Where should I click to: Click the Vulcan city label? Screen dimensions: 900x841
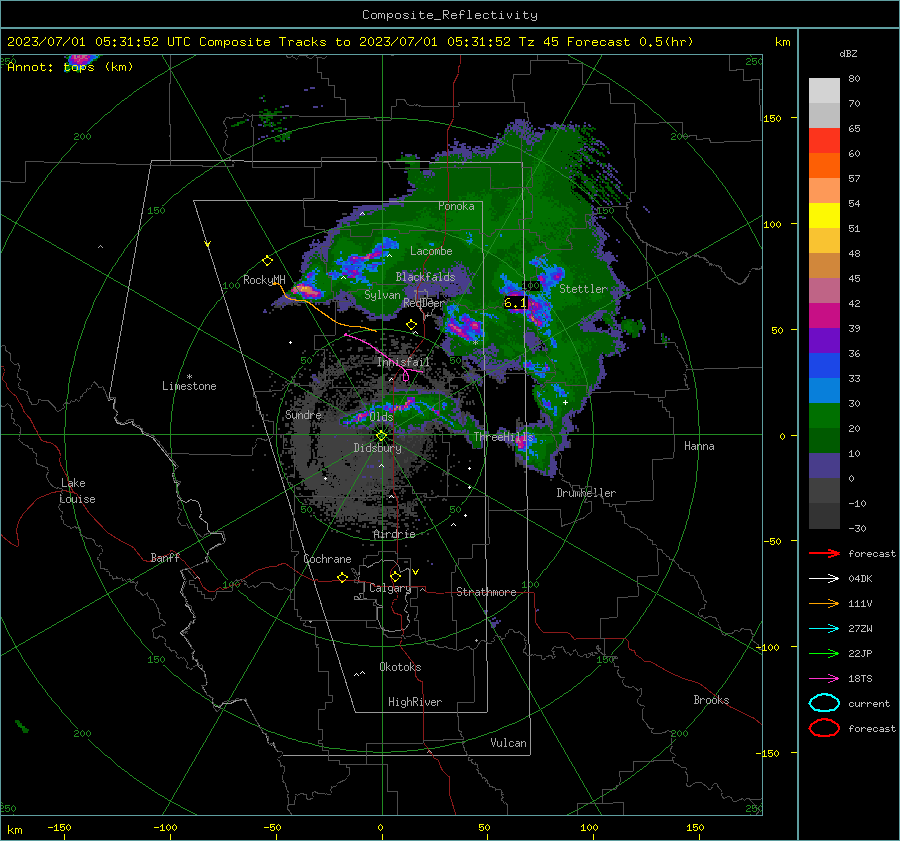(509, 743)
